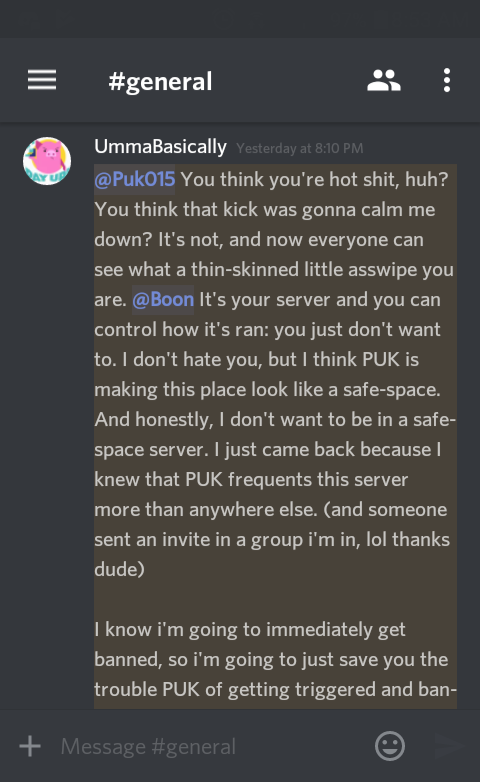Tap the word "dude)" in the message

(x=119, y=570)
